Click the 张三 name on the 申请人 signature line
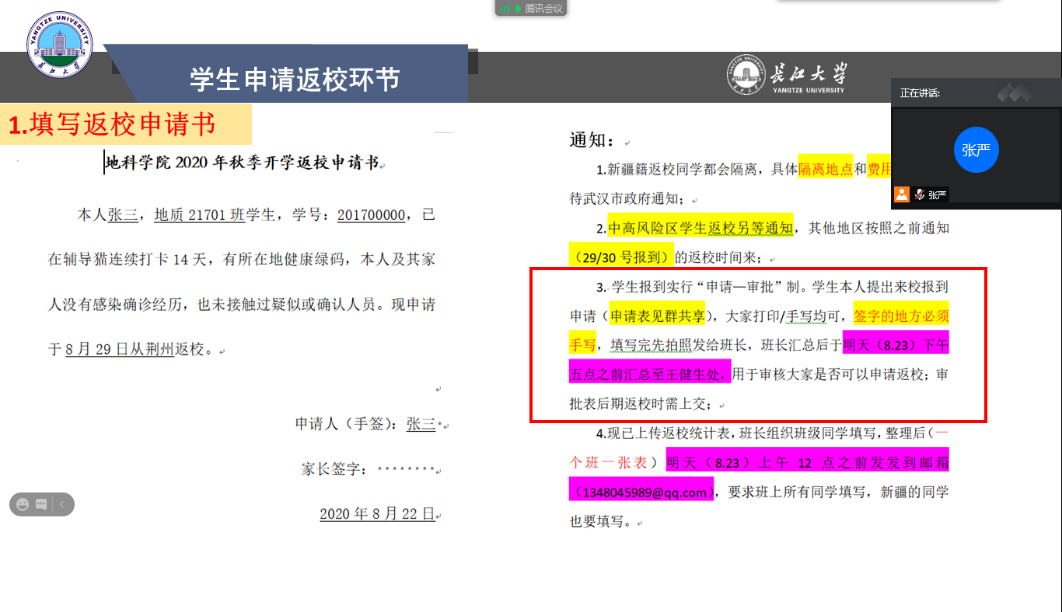The width and height of the screenshot is (1062, 612). tap(420, 424)
